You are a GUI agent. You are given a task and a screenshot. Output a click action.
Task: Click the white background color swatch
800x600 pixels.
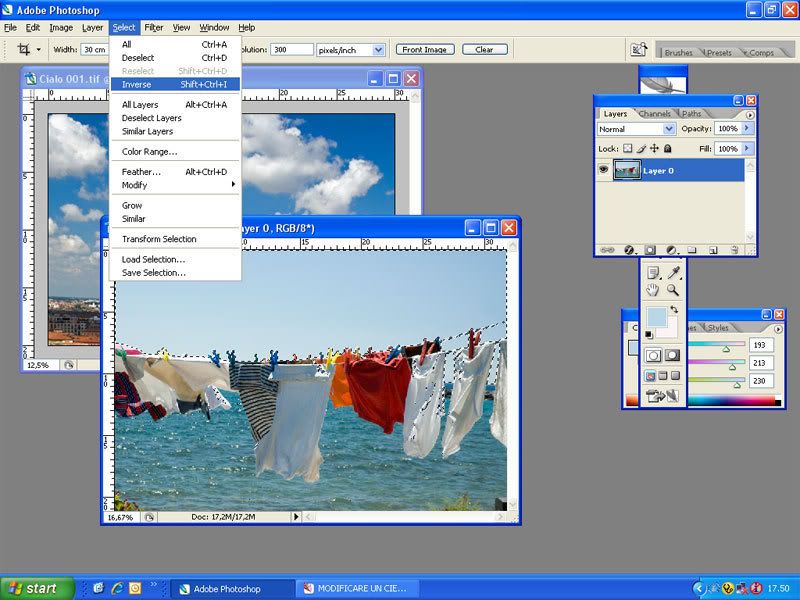tap(670, 331)
